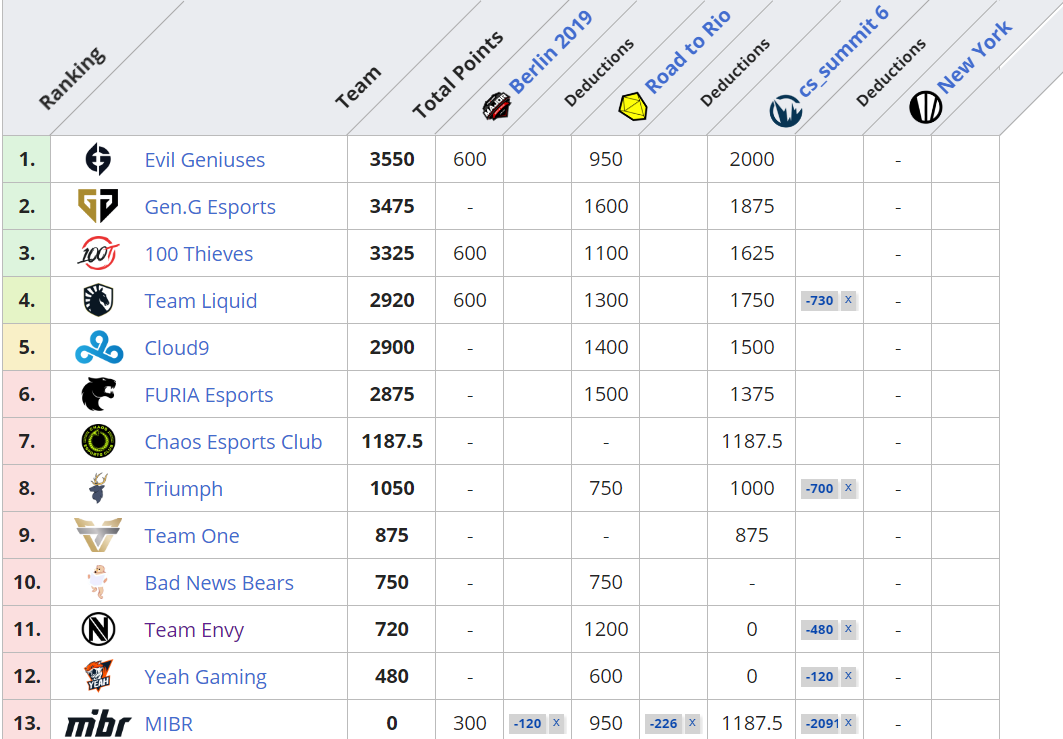Click the Gen.G Esports team logo
The height and width of the screenshot is (739, 1063).
(98, 206)
